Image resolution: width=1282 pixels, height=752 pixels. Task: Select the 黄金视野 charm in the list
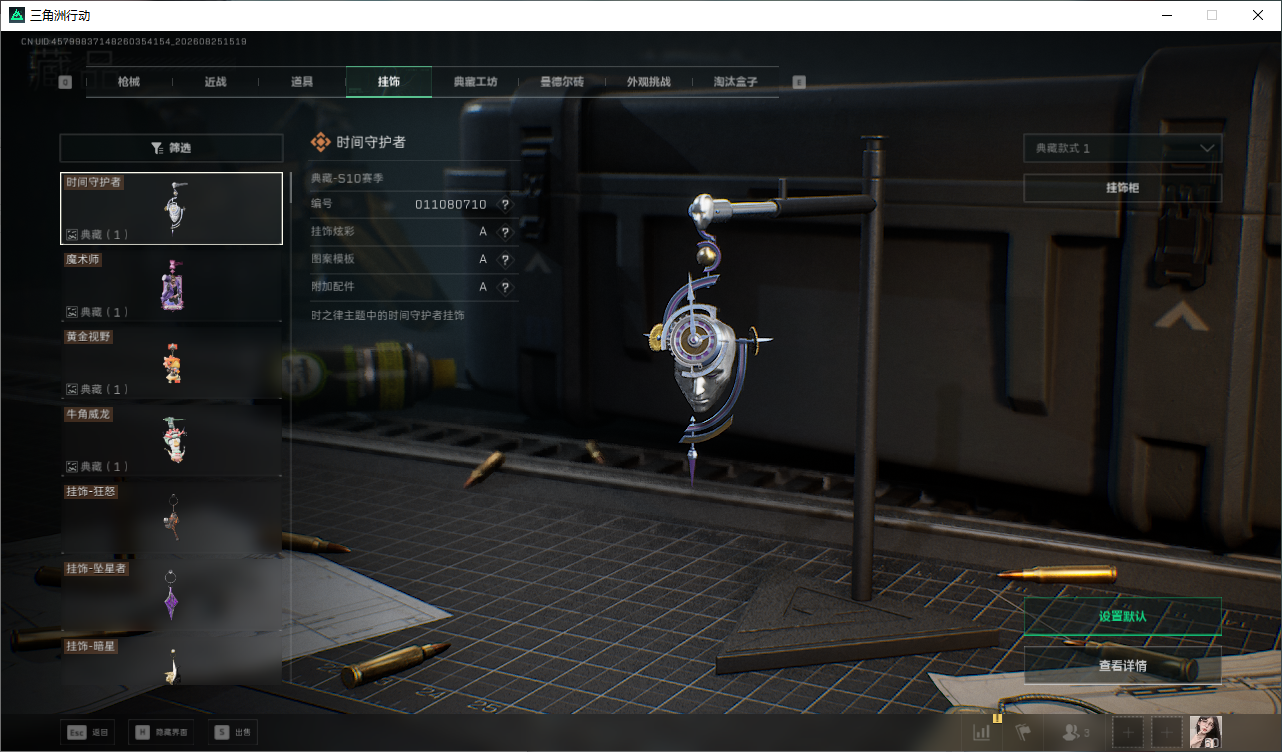(171, 363)
